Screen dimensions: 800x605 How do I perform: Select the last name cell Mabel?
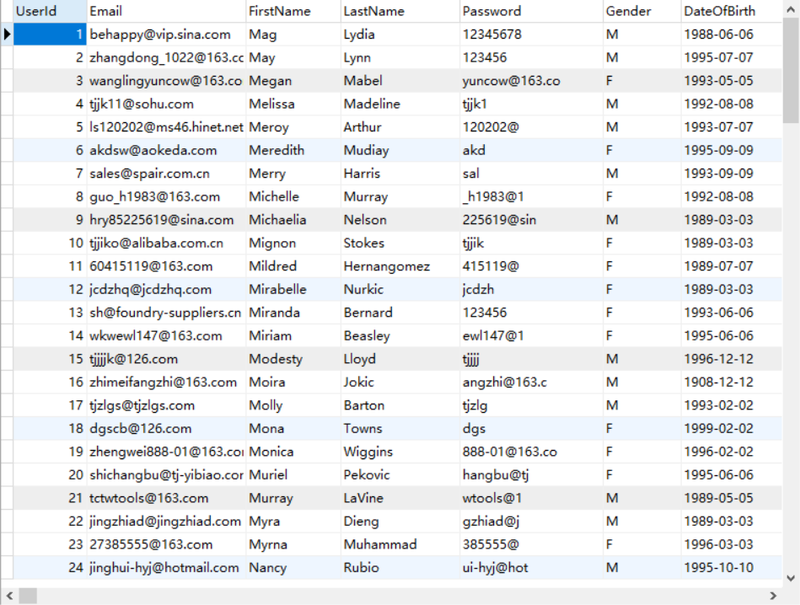click(400, 81)
